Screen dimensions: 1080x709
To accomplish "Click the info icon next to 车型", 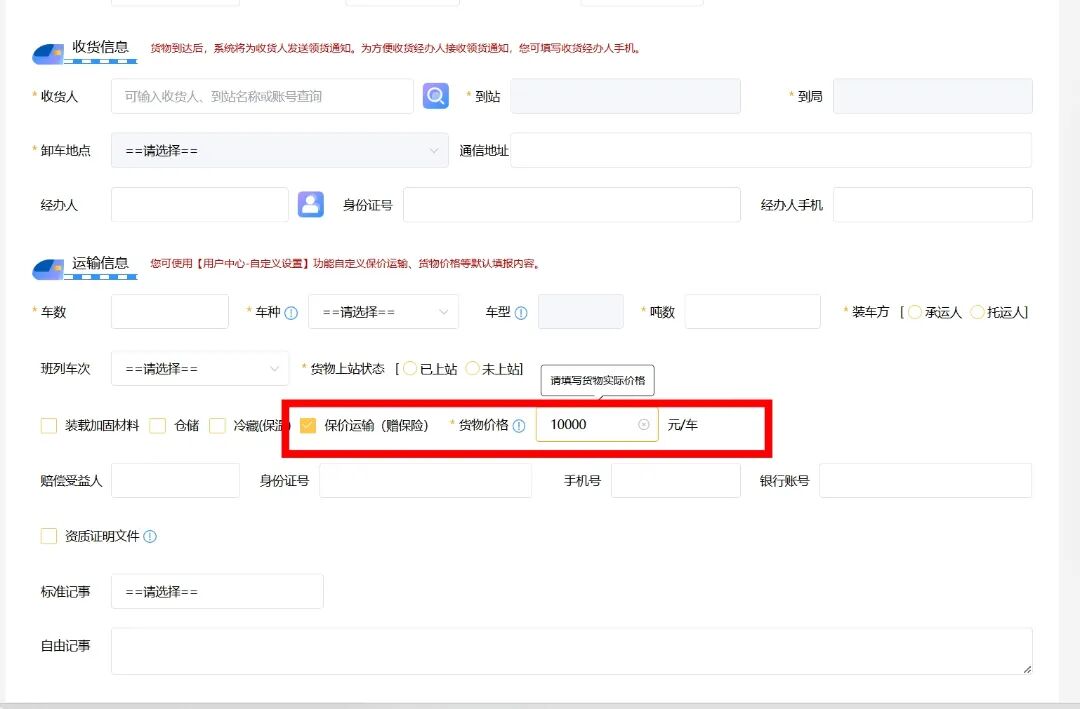I will pos(521,313).
